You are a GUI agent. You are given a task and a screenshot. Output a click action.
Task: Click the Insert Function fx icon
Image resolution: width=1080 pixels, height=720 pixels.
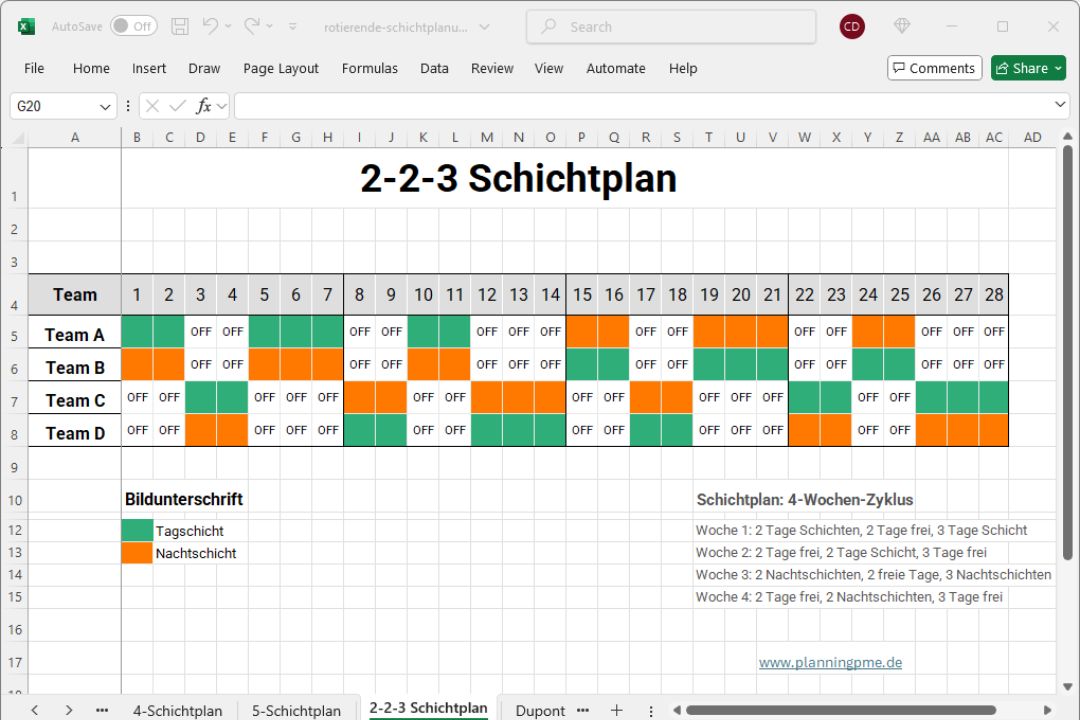[204, 106]
